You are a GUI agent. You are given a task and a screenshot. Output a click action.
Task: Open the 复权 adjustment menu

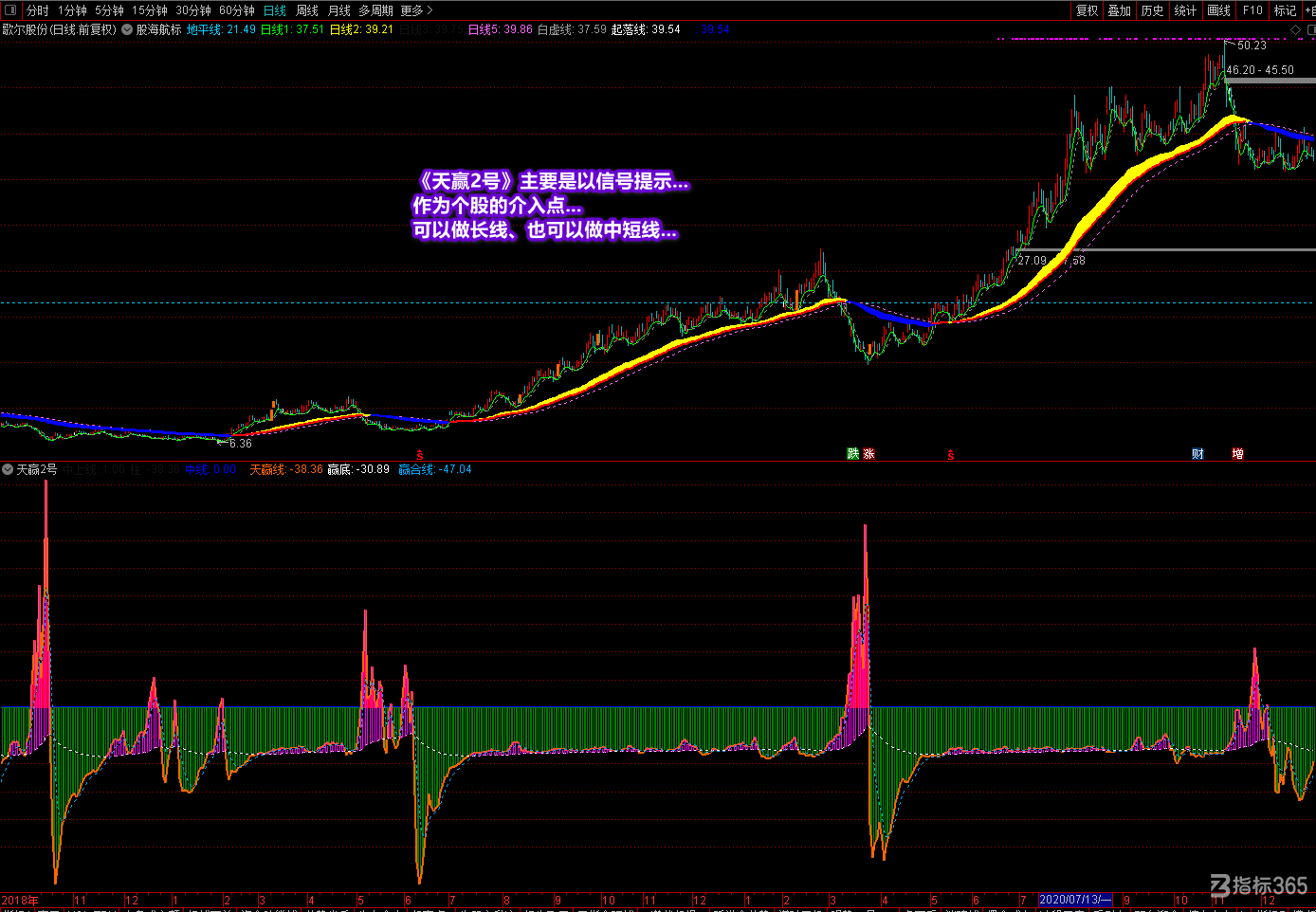[1087, 10]
